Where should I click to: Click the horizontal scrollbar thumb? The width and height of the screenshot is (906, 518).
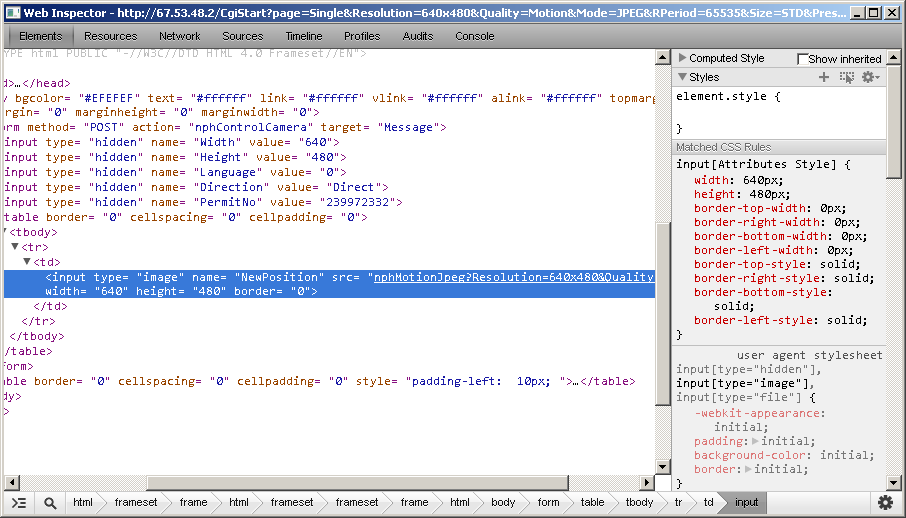[357, 482]
